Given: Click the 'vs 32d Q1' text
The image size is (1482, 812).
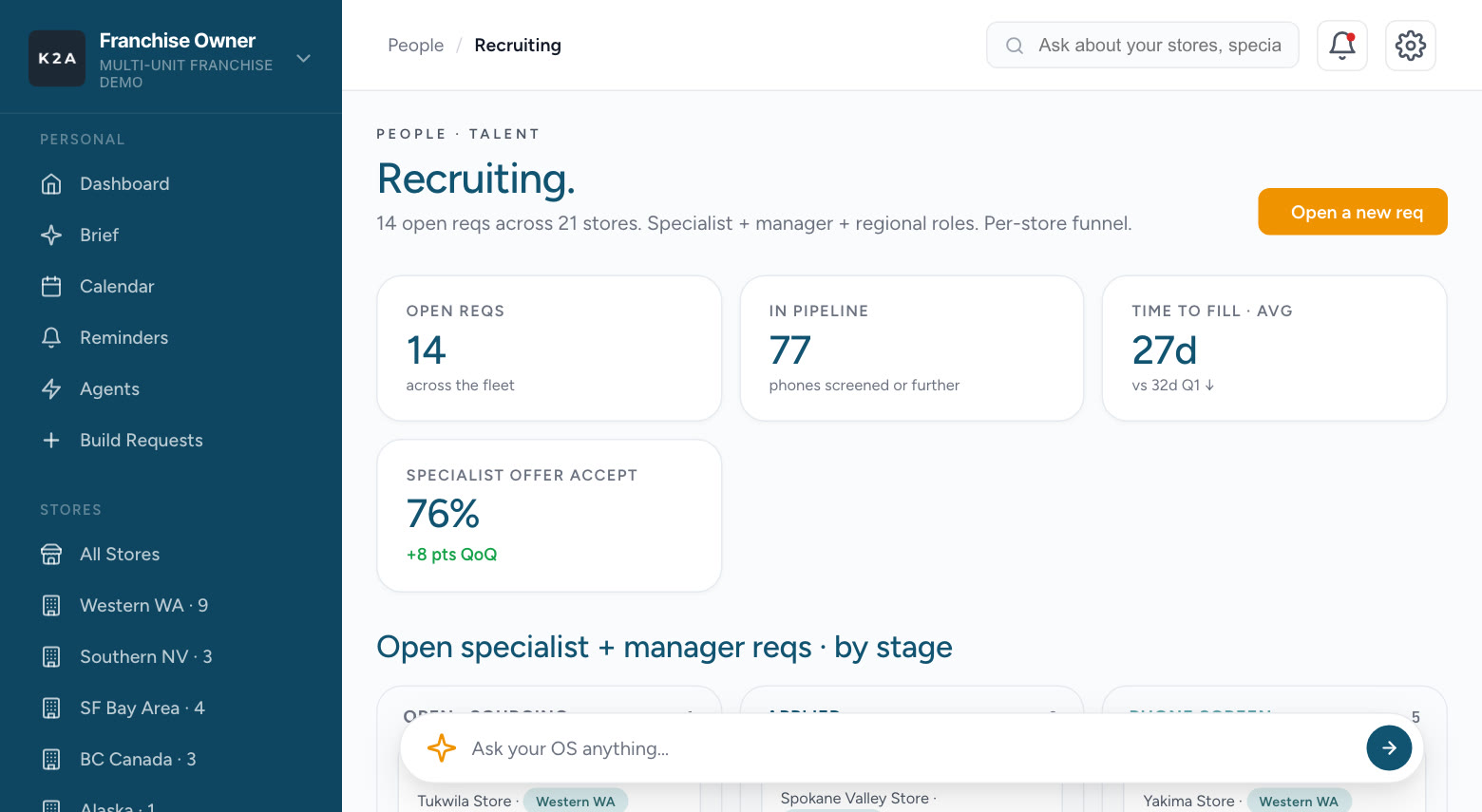Looking at the screenshot, I should point(1173,385).
